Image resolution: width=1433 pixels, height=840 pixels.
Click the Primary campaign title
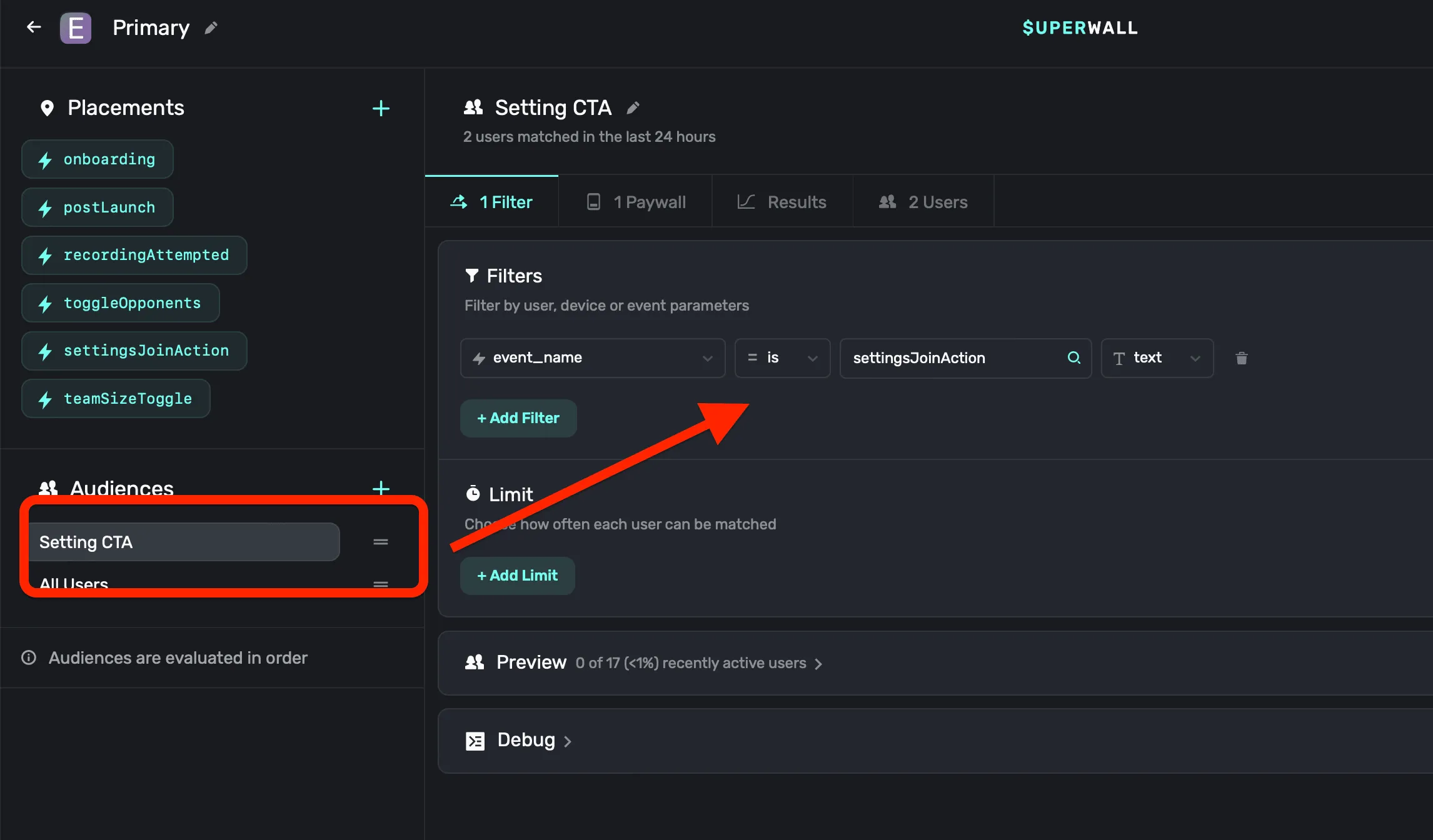151,27
